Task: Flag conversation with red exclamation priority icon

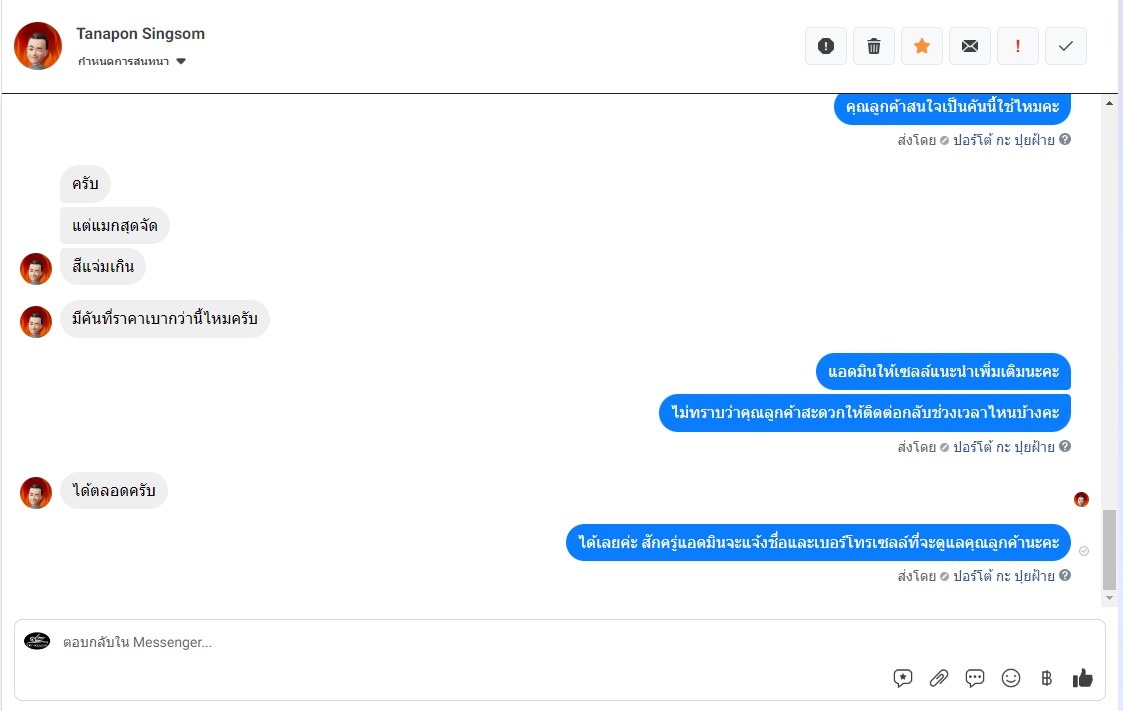Action: point(1018,46)
